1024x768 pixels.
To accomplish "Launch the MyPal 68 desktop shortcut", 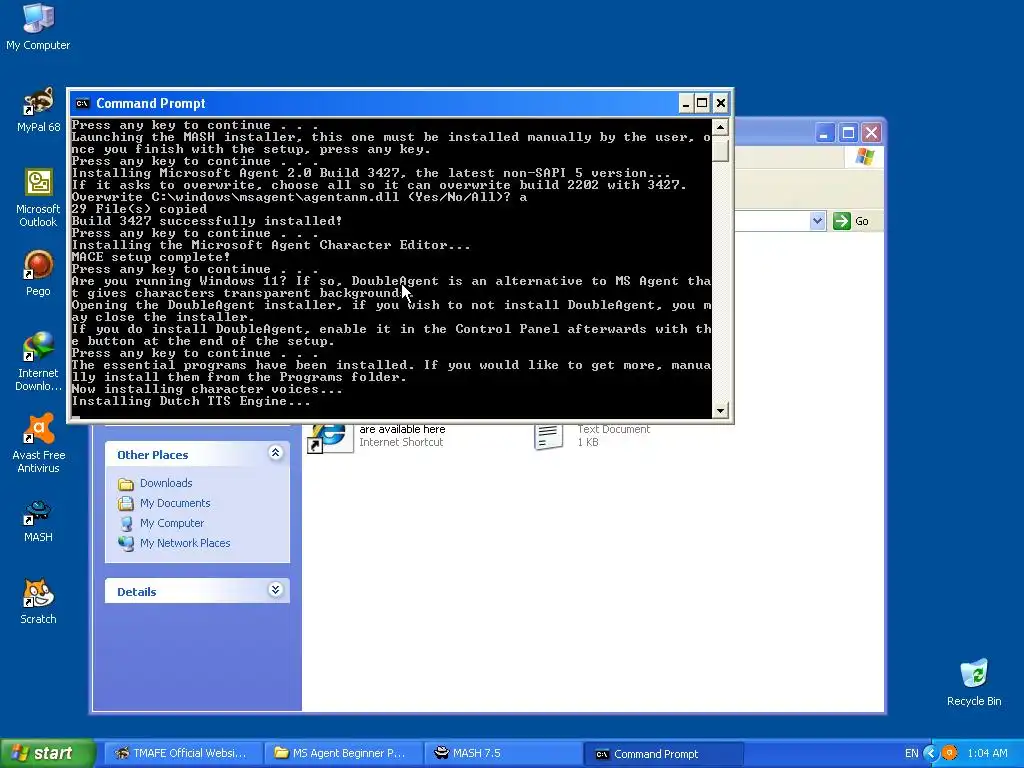I will [38, 110].
